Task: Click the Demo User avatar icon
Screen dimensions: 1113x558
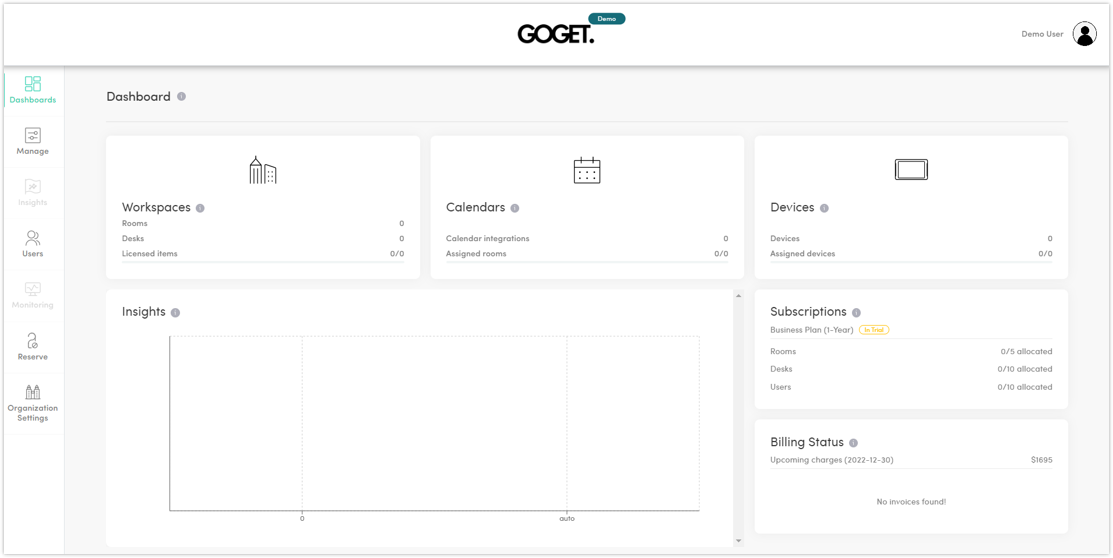Action: click(x=1085, y=33)
